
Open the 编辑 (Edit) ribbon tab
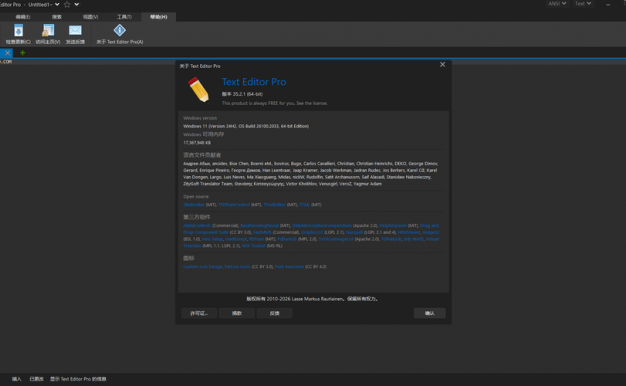[x=23, y=17]
